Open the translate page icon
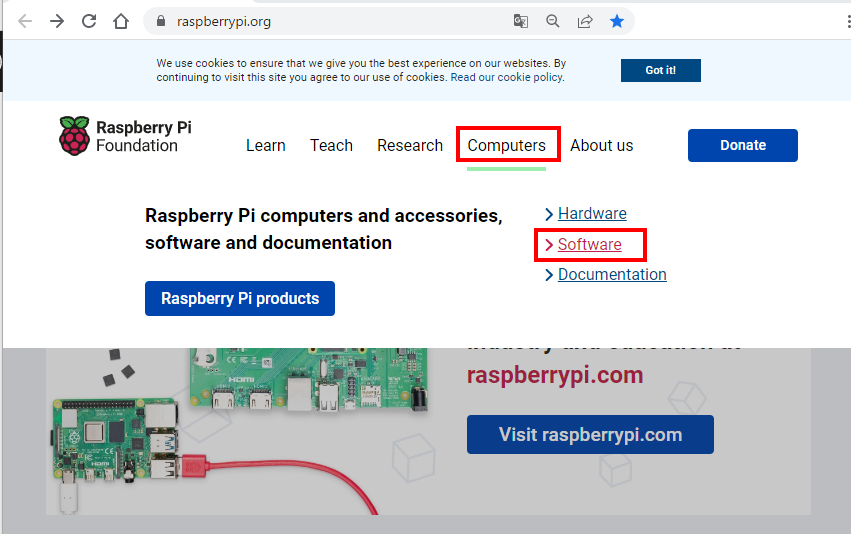 520,21
